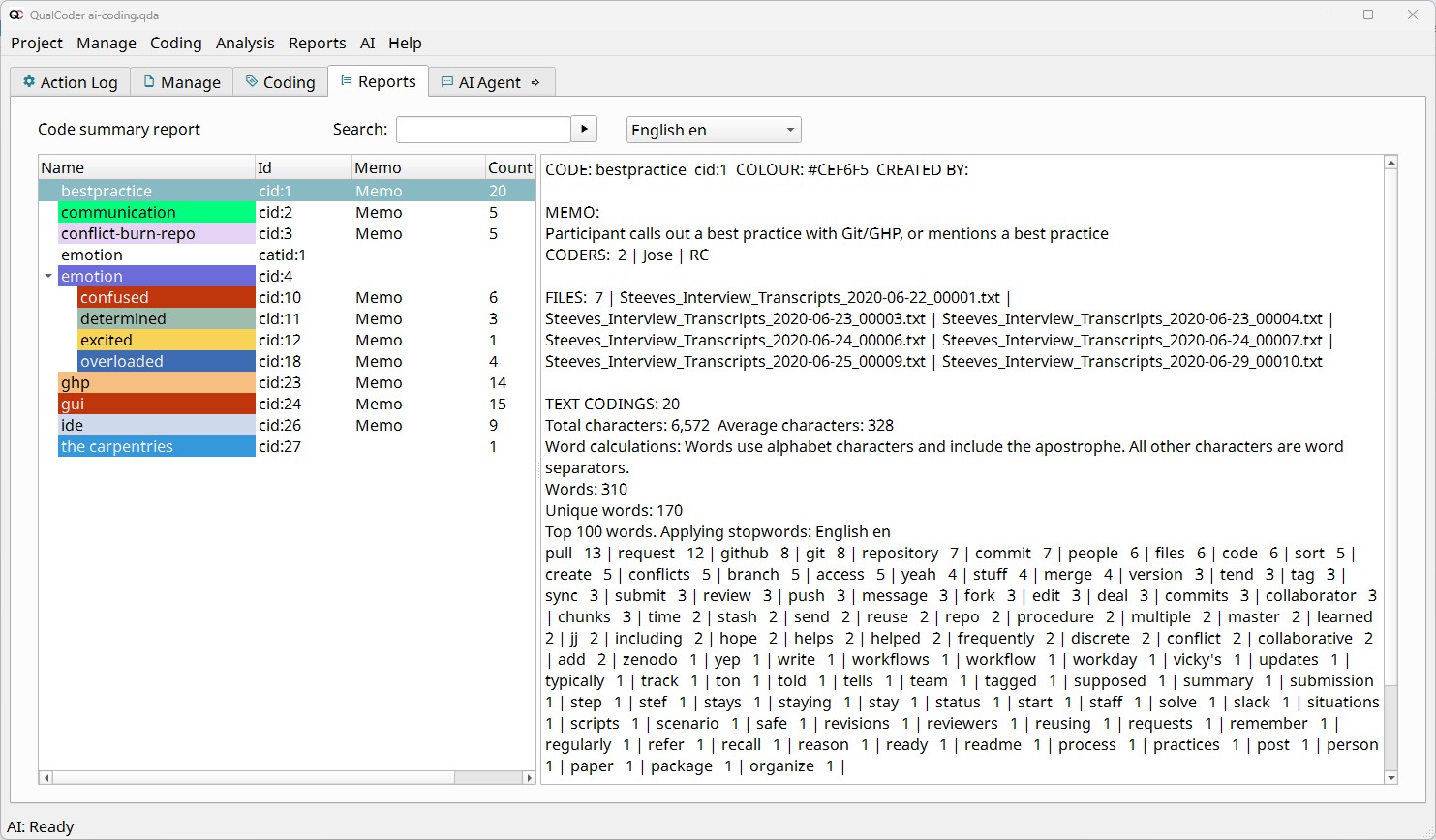Open the Coding menu
The width and height of the screenshot is (1436, 840).
click(176, 43)
